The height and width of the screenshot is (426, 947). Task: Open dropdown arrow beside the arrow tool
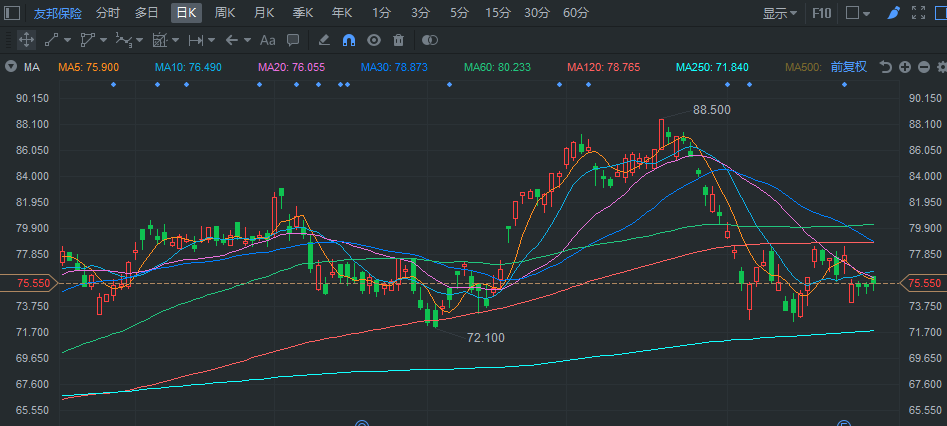248,40
